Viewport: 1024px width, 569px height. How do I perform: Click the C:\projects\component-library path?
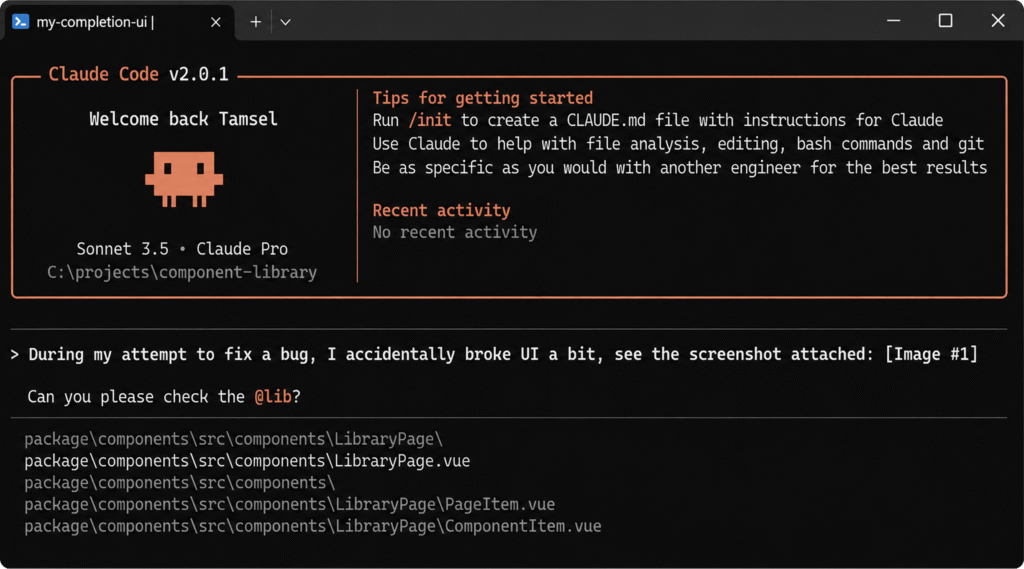(182, 272)
